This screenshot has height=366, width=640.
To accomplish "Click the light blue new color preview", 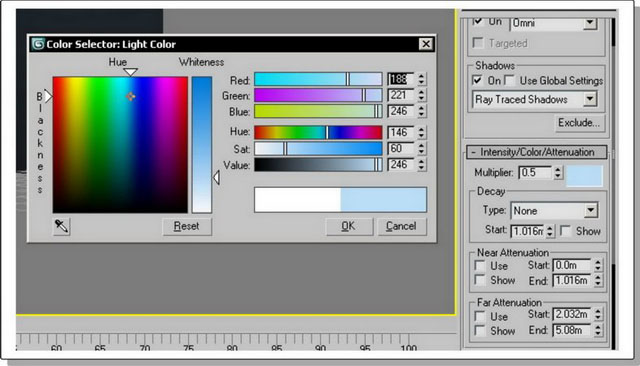I will 384,200.
